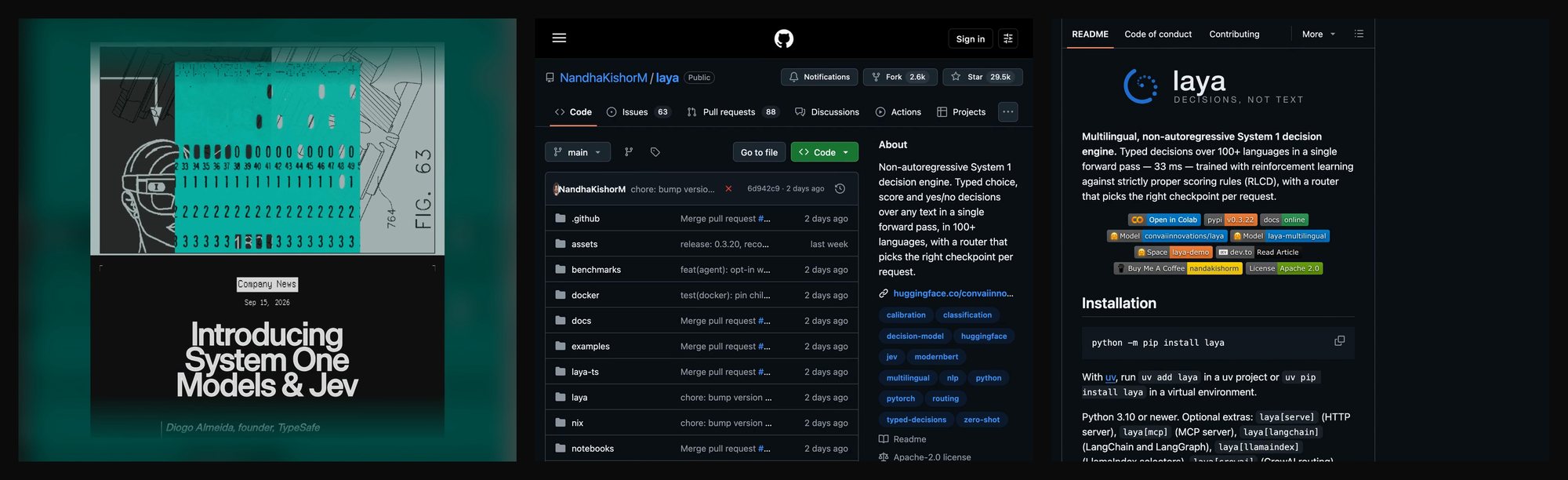Image resolution: width=1568 pixels, height=480 pixels.
Task: Switch to the Code tab
Action: click(x=573, y=112)
